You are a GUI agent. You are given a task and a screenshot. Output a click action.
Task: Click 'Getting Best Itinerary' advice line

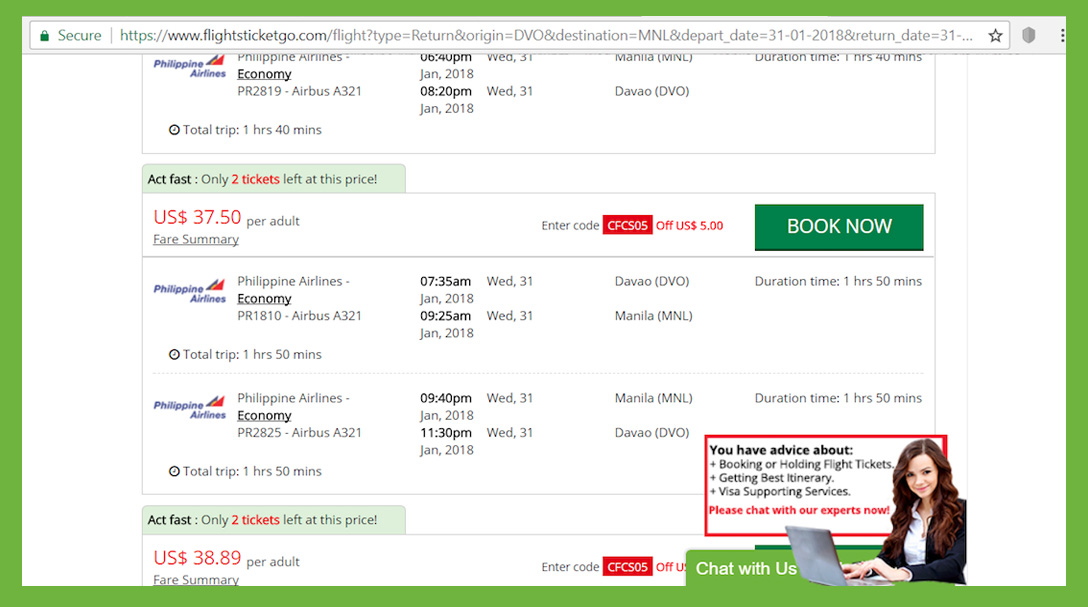[x=771, y=478]
